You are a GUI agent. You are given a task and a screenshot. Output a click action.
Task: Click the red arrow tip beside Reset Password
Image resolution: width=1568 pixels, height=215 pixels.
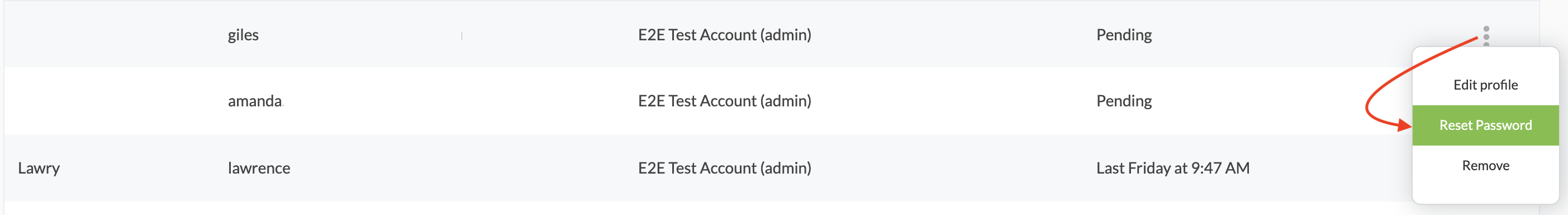pyautogui.click(x=1404, y=126)
